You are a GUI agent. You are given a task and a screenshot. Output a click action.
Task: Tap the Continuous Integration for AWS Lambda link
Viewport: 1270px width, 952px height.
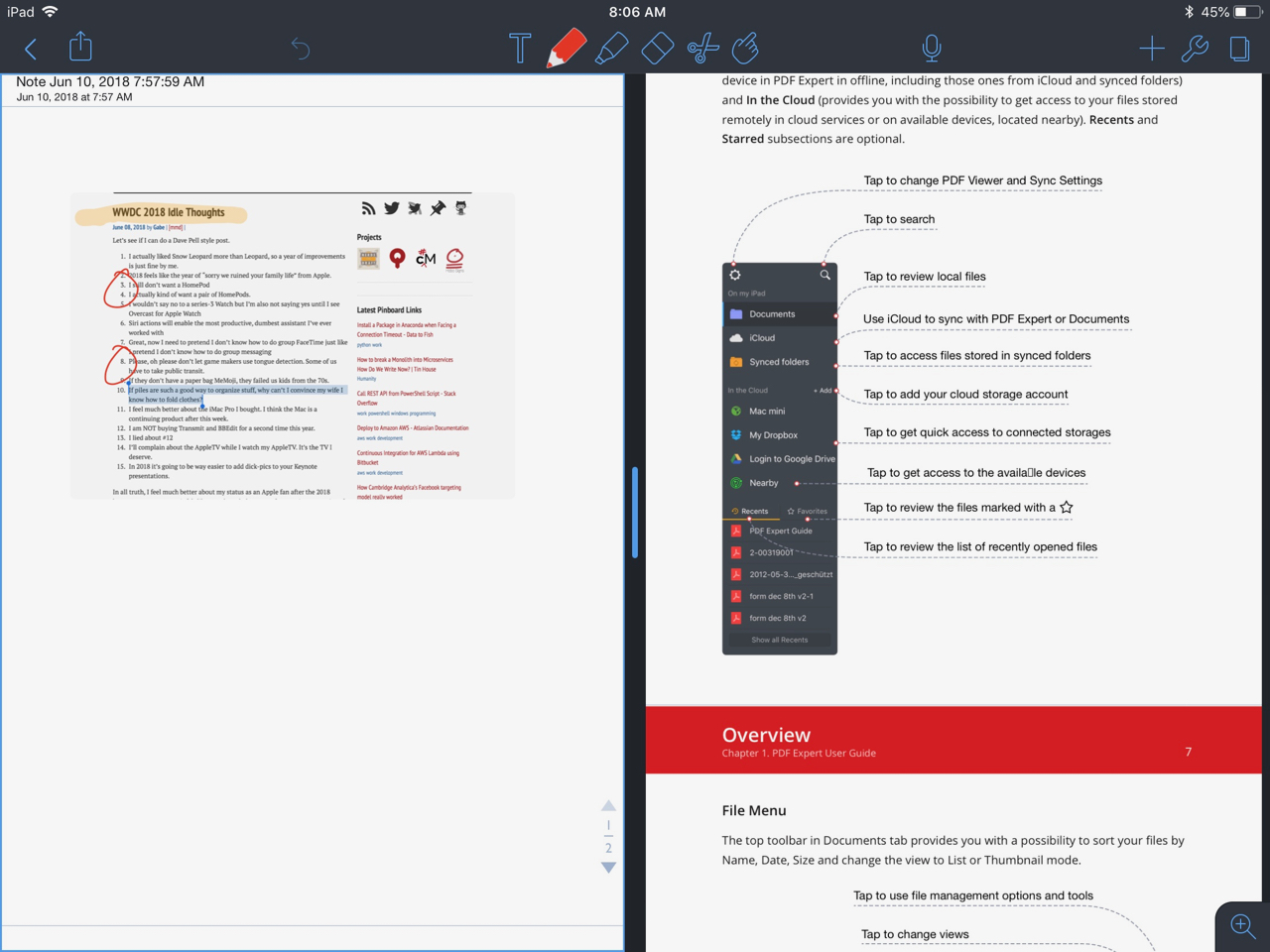408,457
